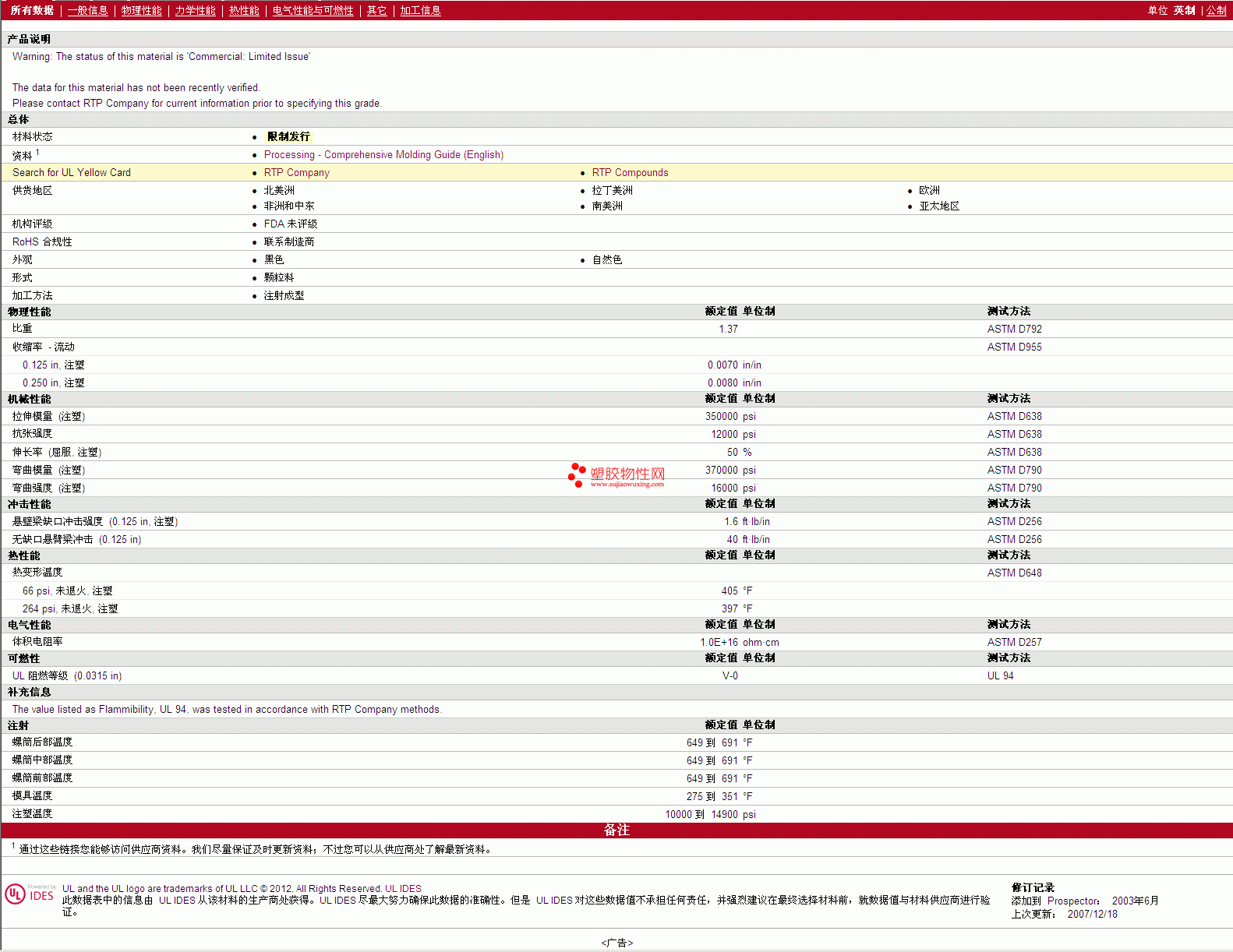Click the 产品说明 section header
Image resolution: width=1233 pixels, height=952 pixels.
tap(29, 39)
